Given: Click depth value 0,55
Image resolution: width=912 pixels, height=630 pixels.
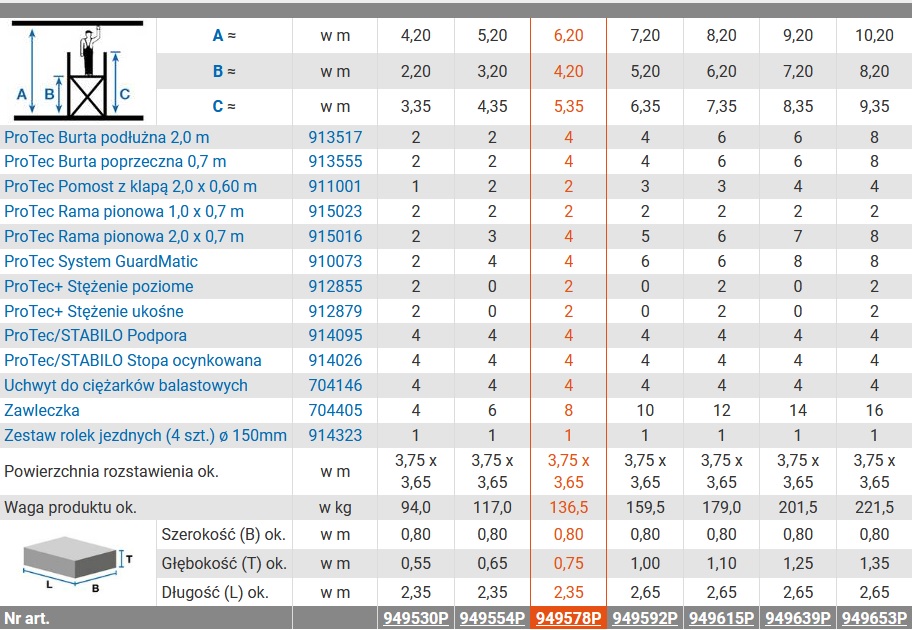Looking at the screenshot, I should click(416, 563).
